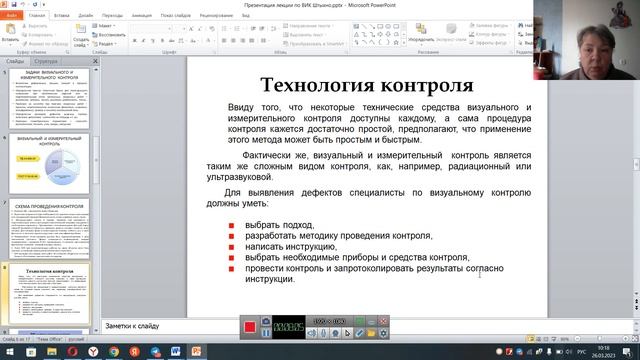Switch to the Слайды panel tab

pyautogui.click(x=15, y=61)
